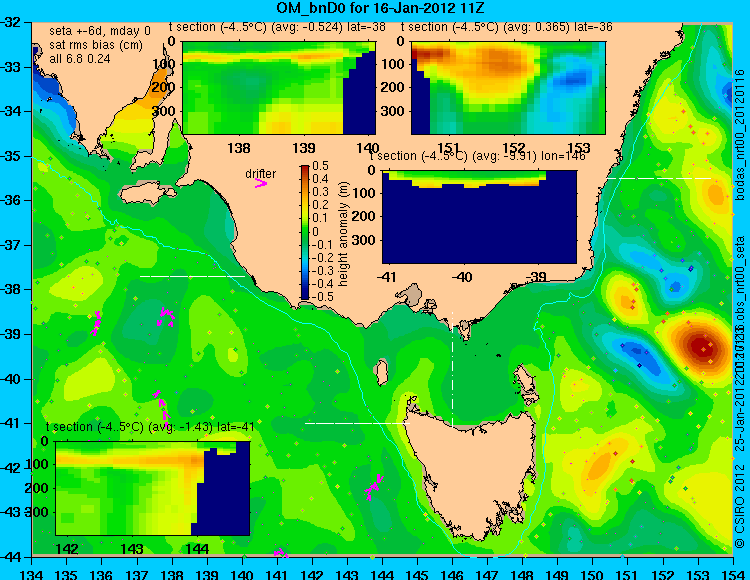Click the title 'OM_bnD0 for 16-Jan-2012 11Z'

[381, 8]
